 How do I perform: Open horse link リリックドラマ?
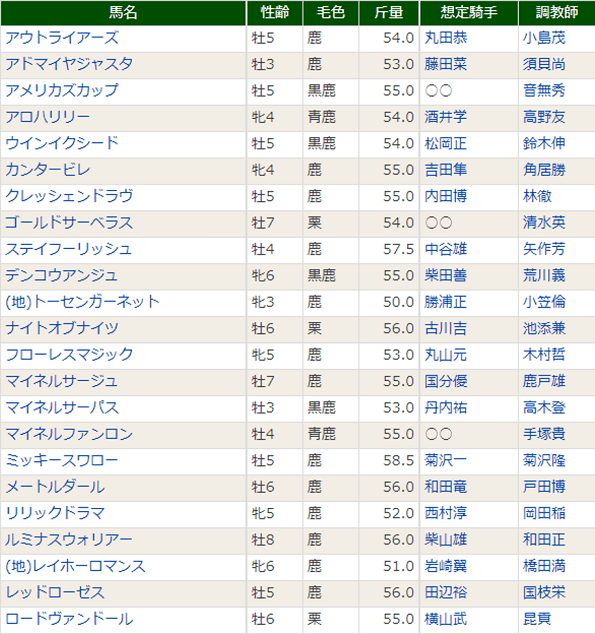55,514
